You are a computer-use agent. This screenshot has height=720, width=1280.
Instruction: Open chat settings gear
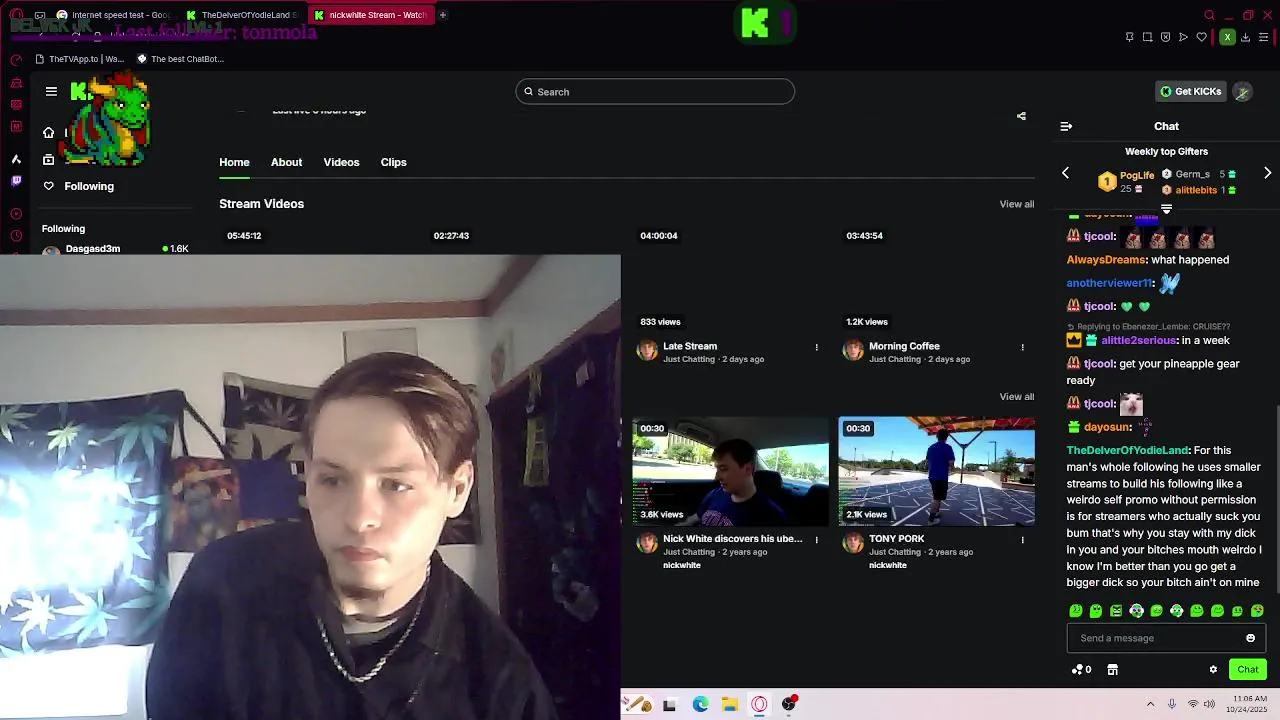point(1213,670)
